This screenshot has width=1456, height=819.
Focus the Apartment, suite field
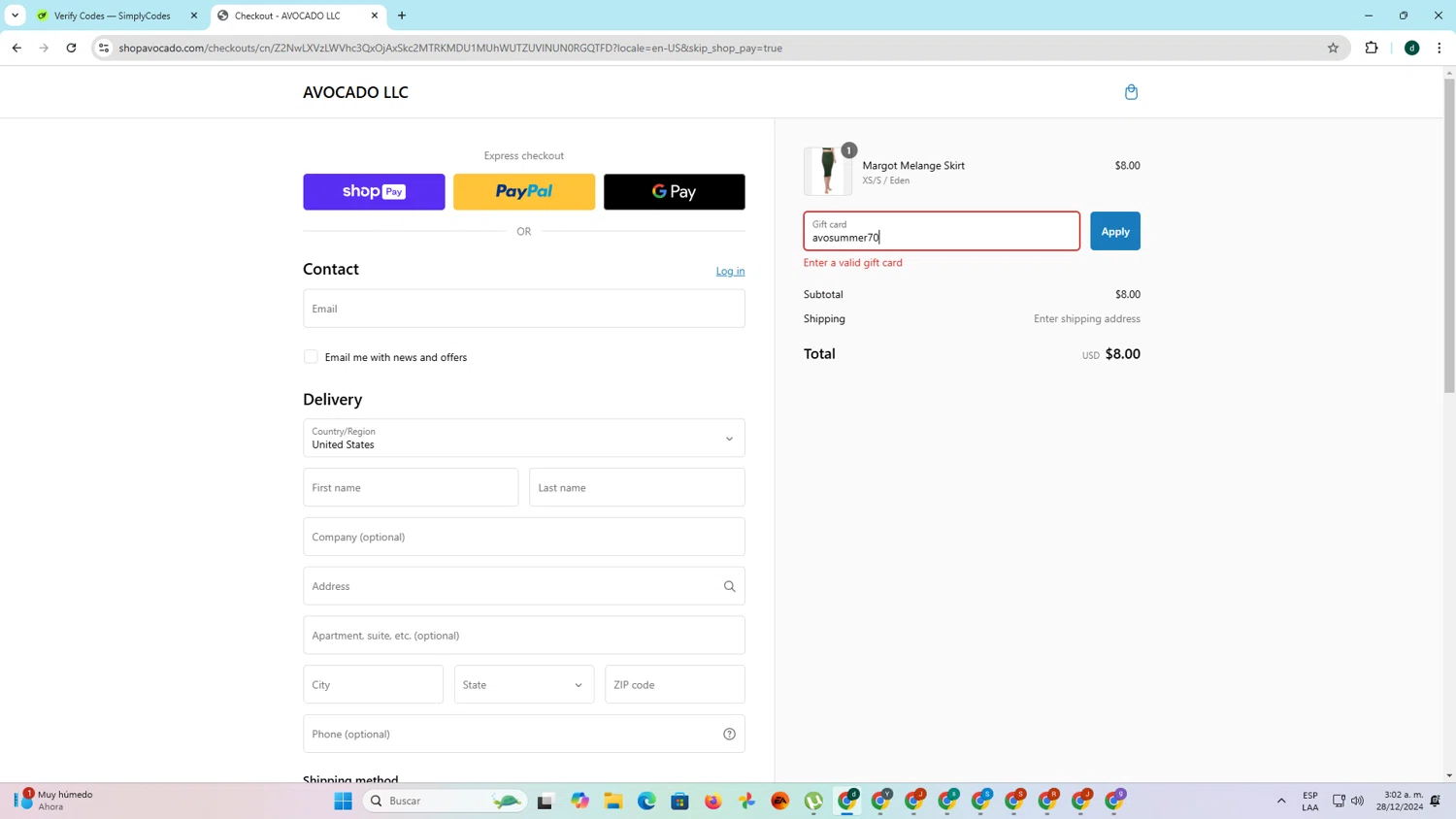pyautogui.click(x=524, y=636)
